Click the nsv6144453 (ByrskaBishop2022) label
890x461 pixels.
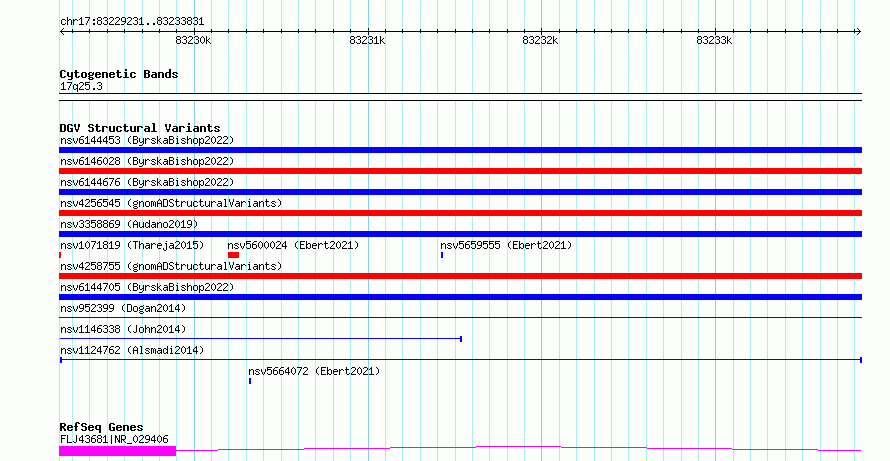coord(147,140)
